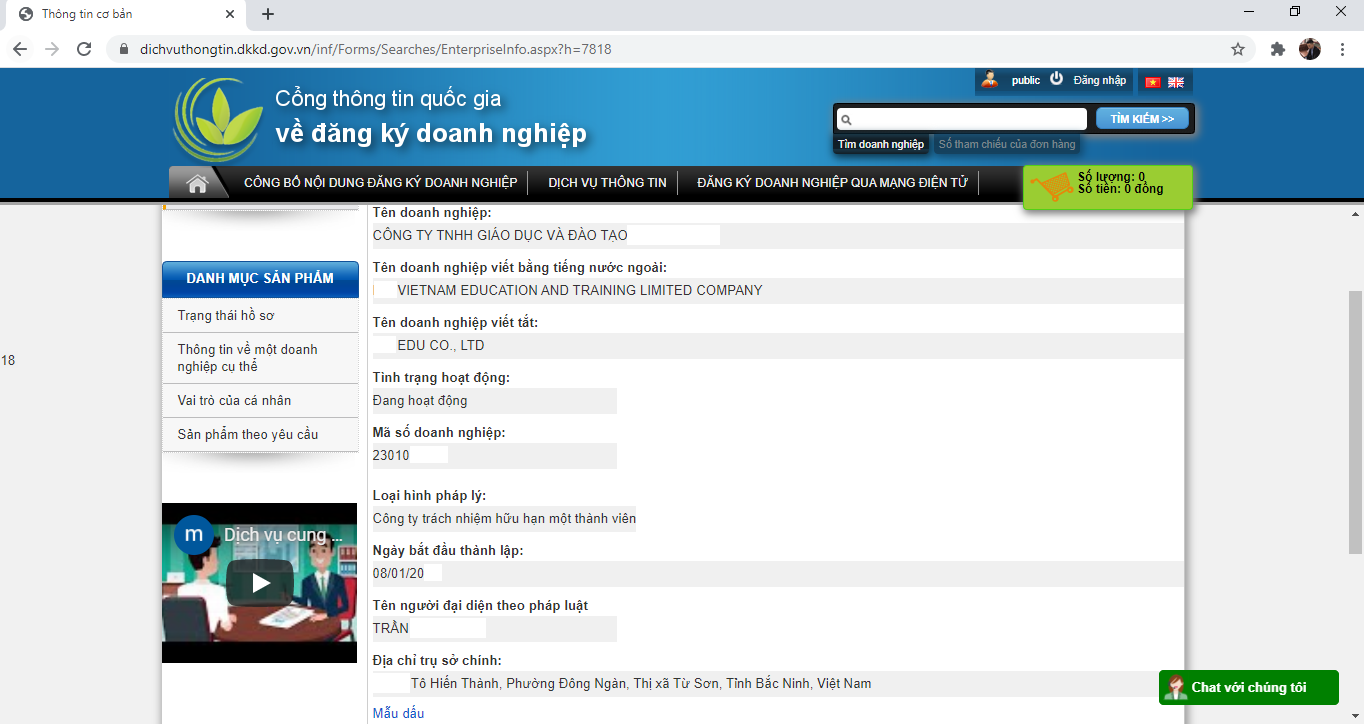Click the cart Số tiền: 0 đồng text
Screen dimensions: 1364x724
coord(1120,189)
